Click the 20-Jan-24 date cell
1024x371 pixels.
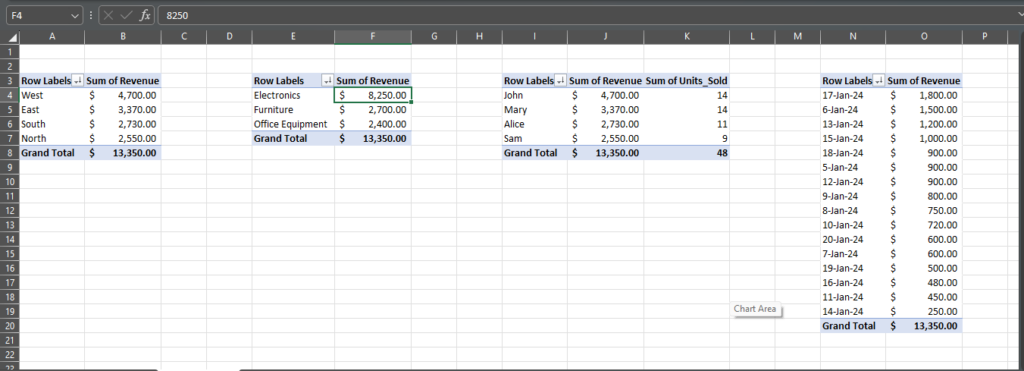(853, 239)
